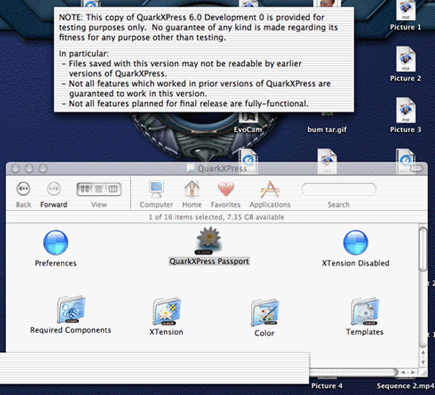The width and height of the screenshot is (435, 395).
Task: Open Favorites from the Finder toolbar
Action: [226, 194]
